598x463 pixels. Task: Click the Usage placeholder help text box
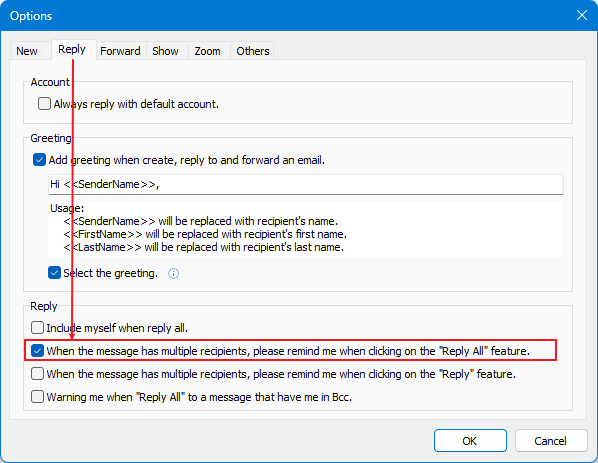[305, 229]
